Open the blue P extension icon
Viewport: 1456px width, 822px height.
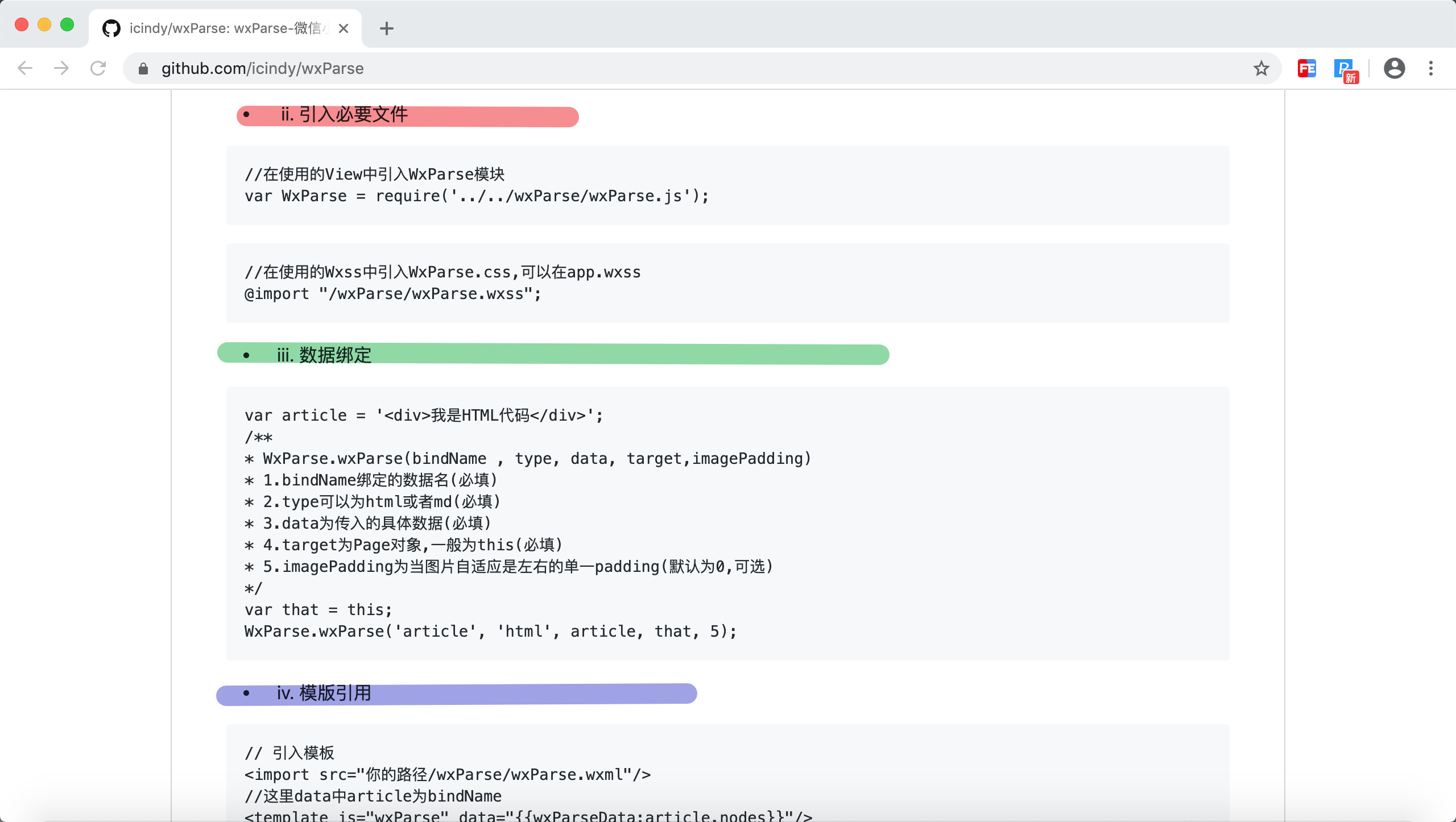point(1345,69)
